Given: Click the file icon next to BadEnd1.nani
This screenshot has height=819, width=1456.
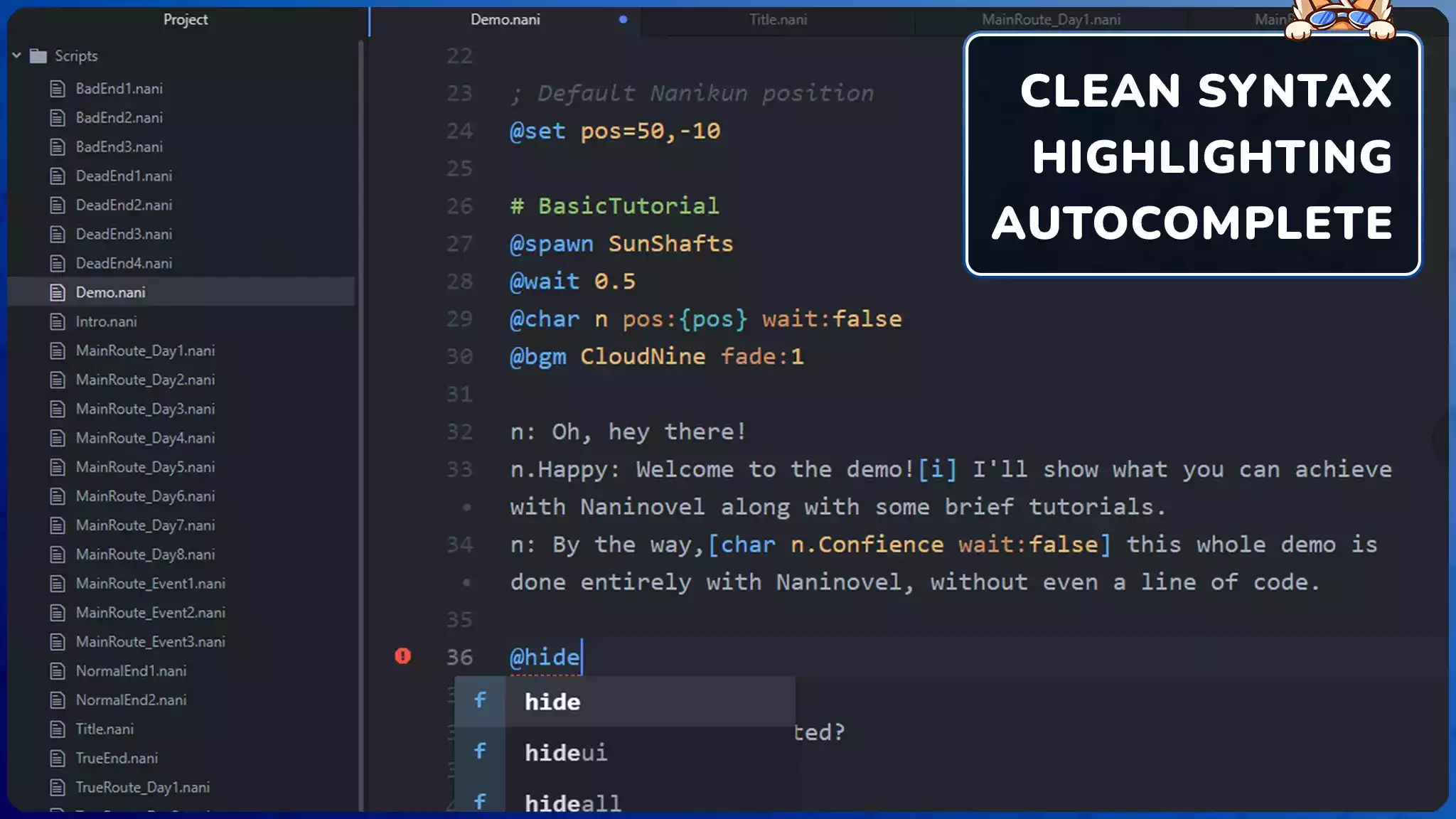Looking at the screenshot, I should [58, 89].
